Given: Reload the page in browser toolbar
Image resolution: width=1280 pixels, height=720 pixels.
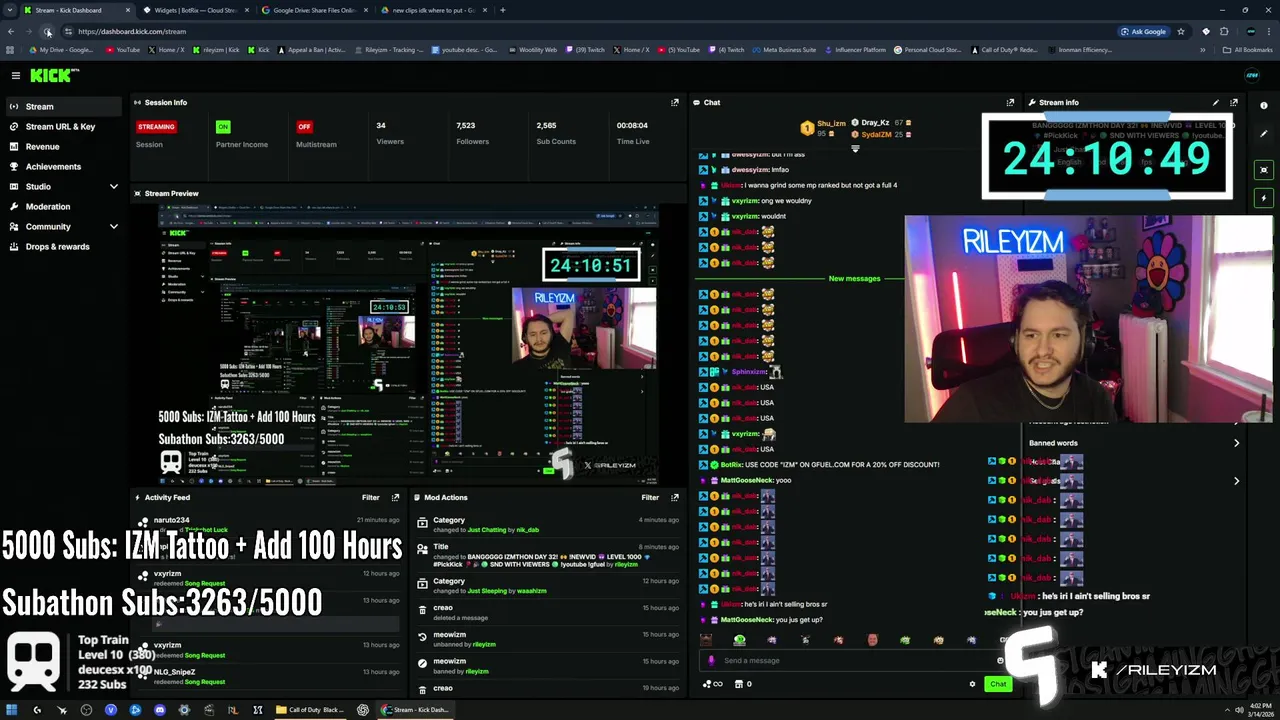Looking at the screenshot, I should pos(47,31).
